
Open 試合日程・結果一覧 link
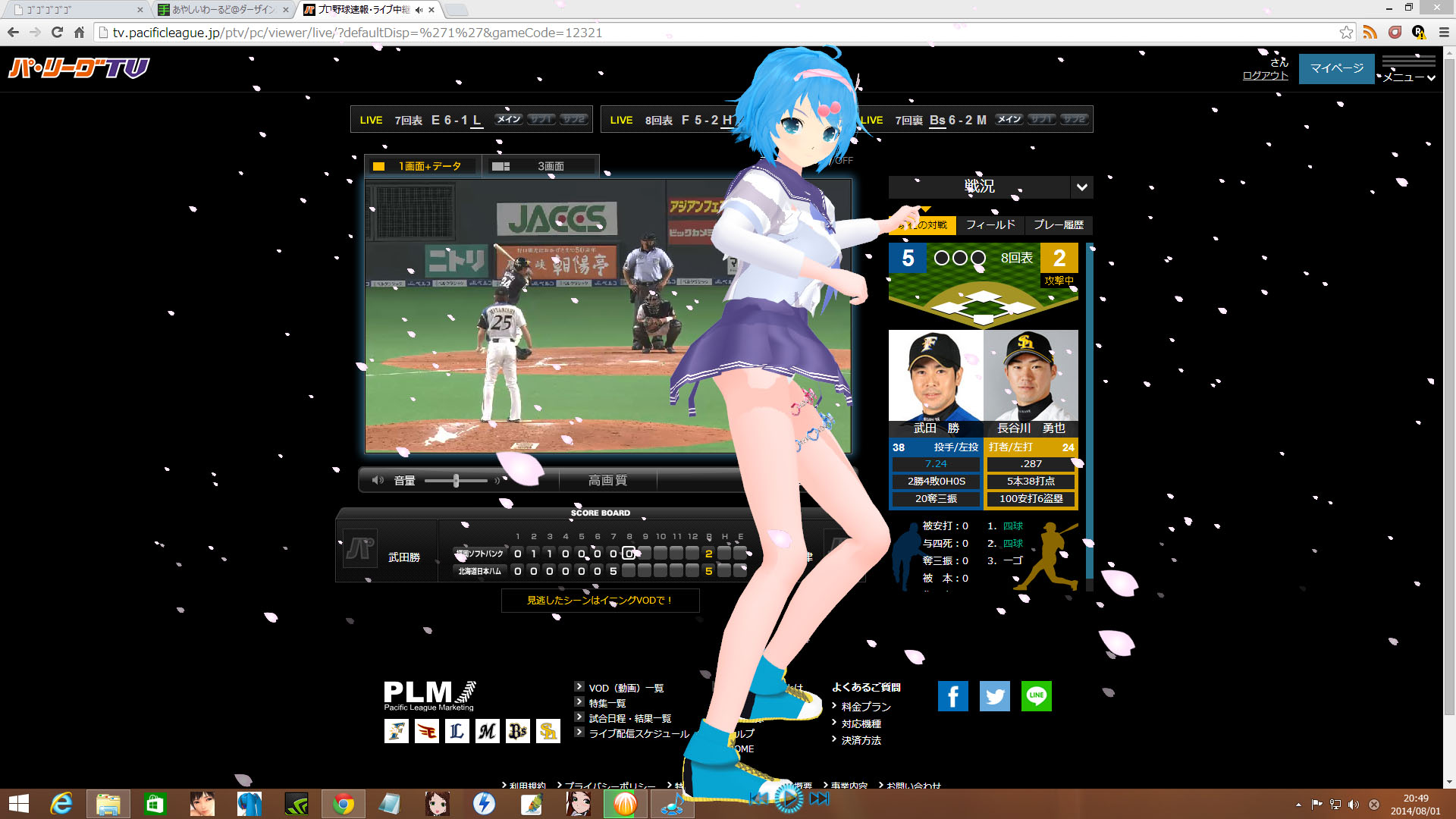629,718
